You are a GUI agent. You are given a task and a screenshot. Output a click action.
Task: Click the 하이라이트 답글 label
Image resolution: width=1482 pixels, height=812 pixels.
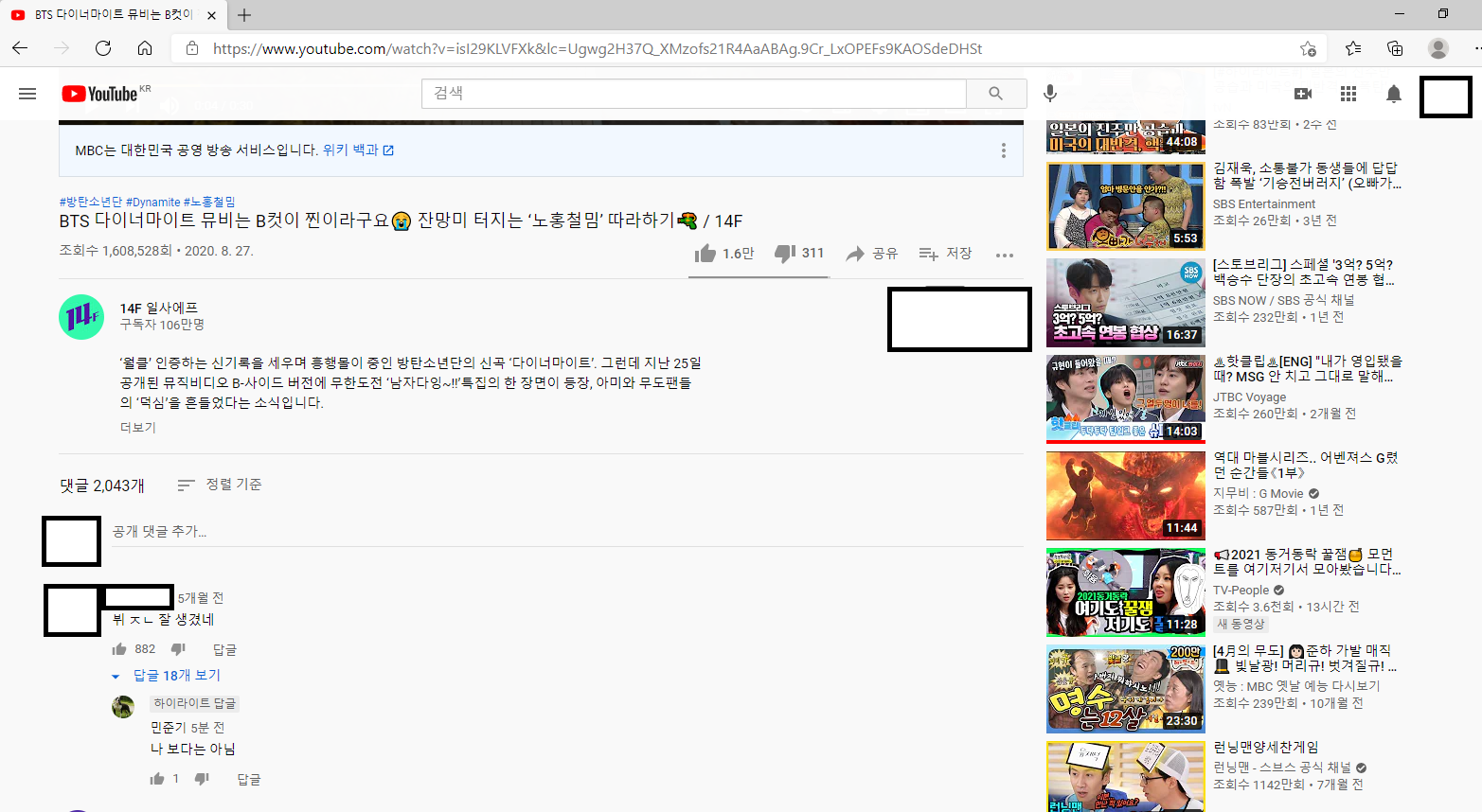coord(195,703)
